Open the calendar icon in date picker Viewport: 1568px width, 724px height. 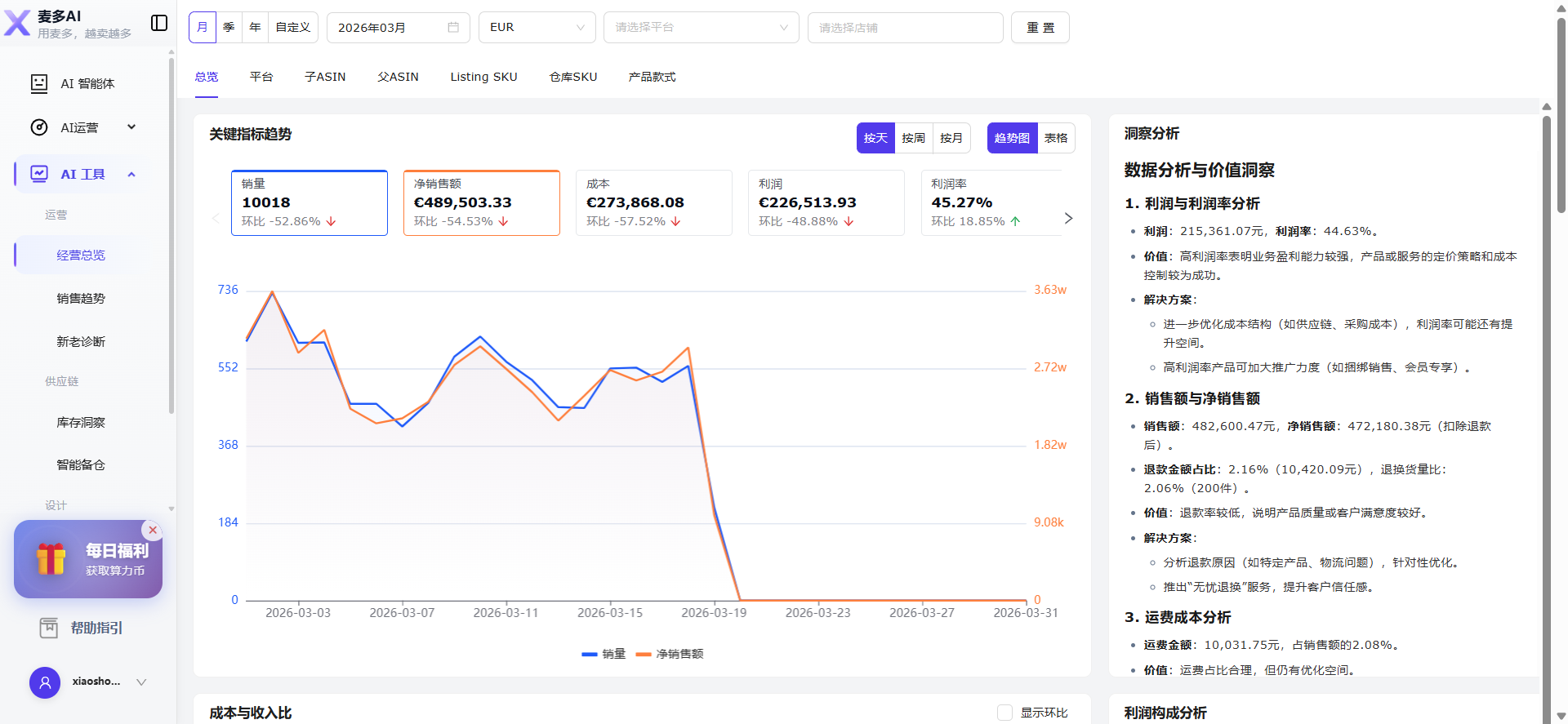[453, 28]
